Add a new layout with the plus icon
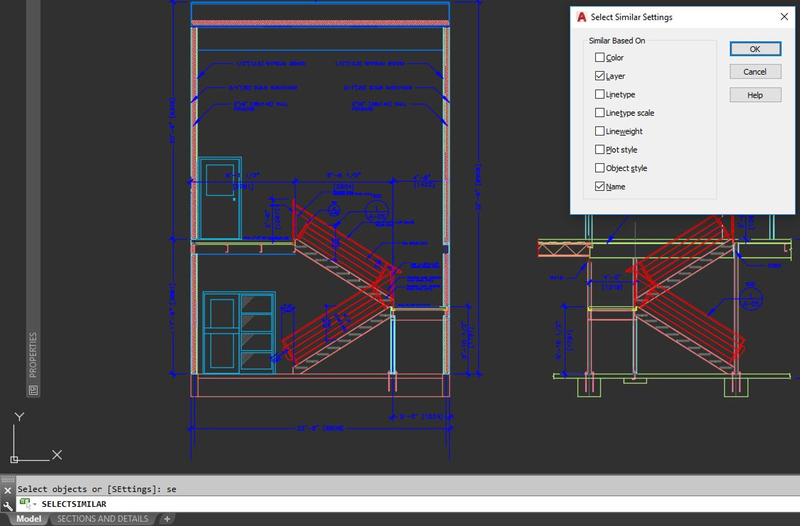This screenshot has height=526, width=800. point(167,519)
